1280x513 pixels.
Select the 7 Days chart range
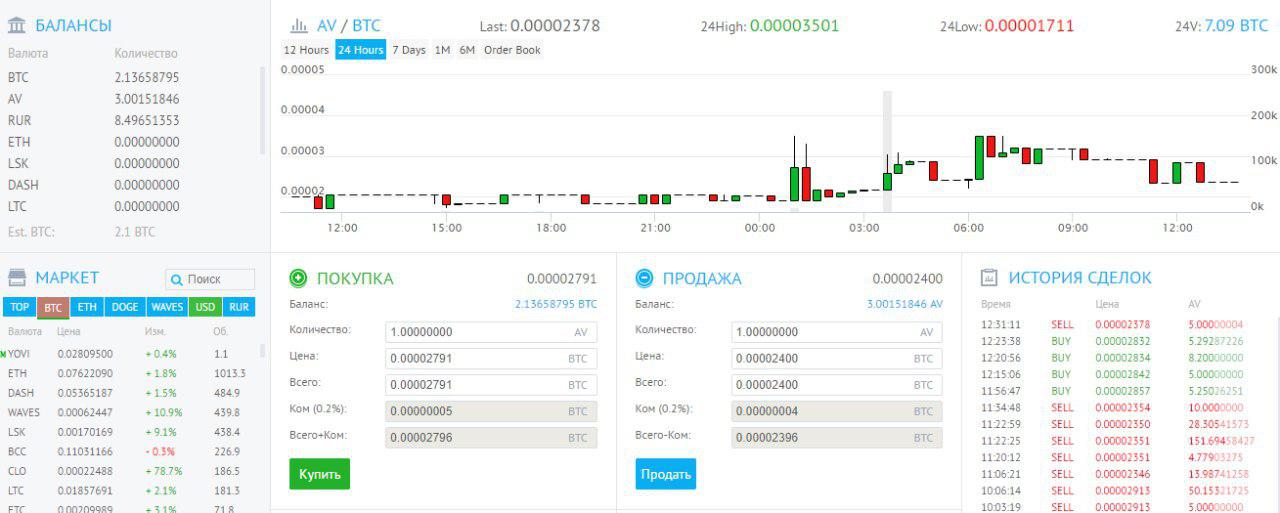pyautogui.click(x=408, y=50)
